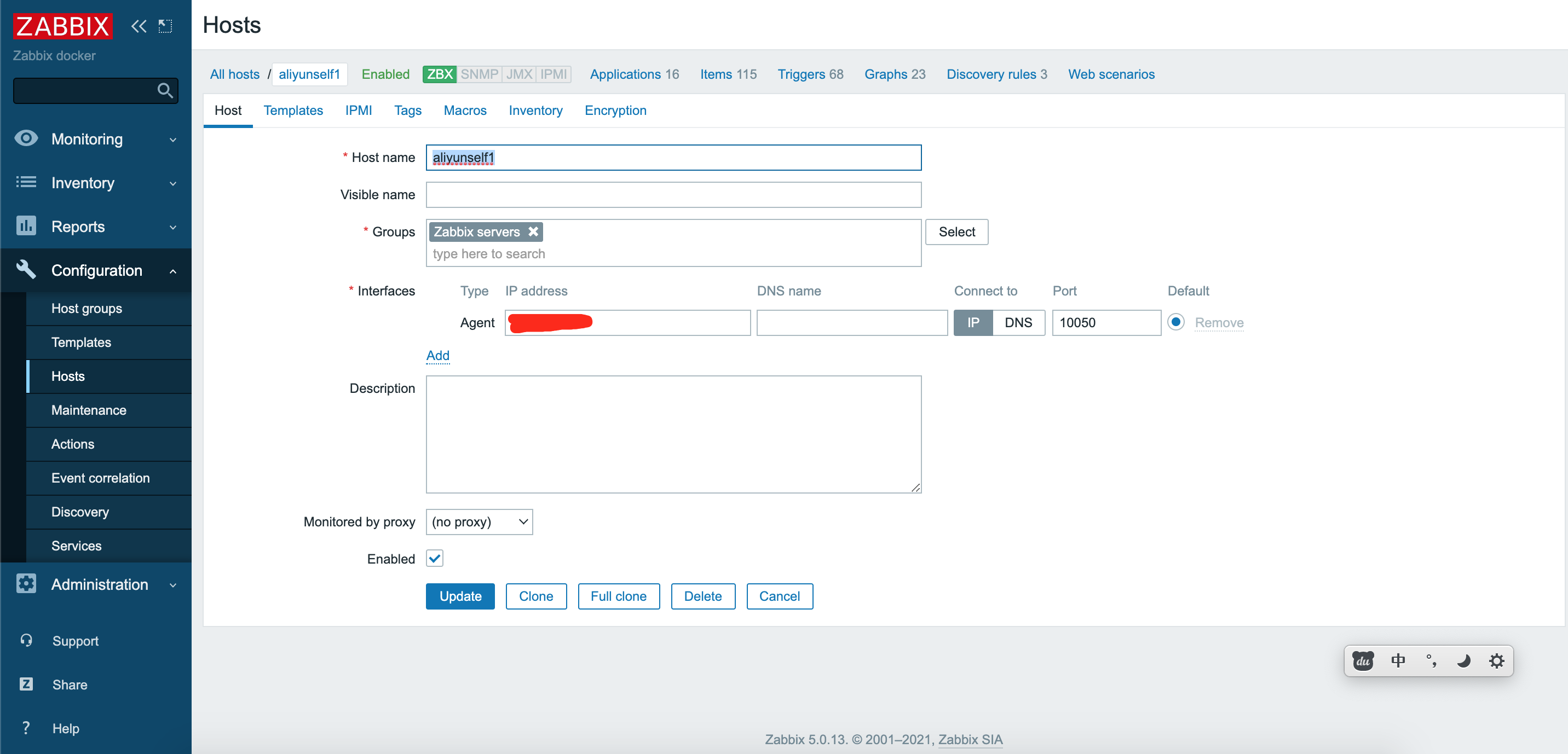Toggle the Enabled checkbox
The image size is (1568, 754).
click(435, 559)
